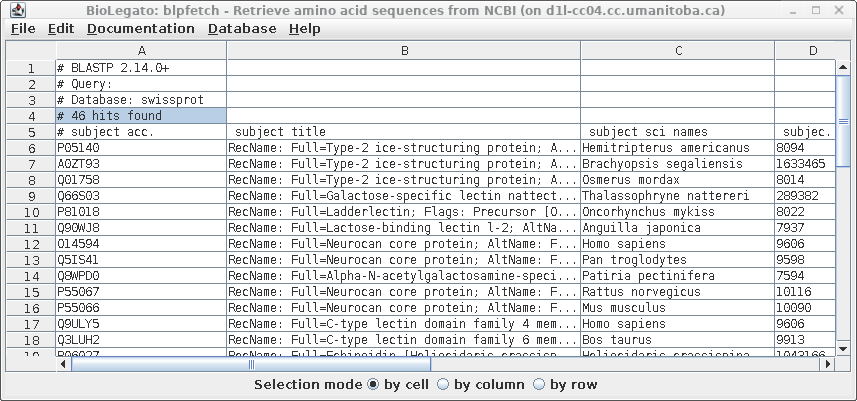This screenshot has height=401, width=857.
Task: Click the horizontal scrollbar left arrow
Action: point(64,364)
